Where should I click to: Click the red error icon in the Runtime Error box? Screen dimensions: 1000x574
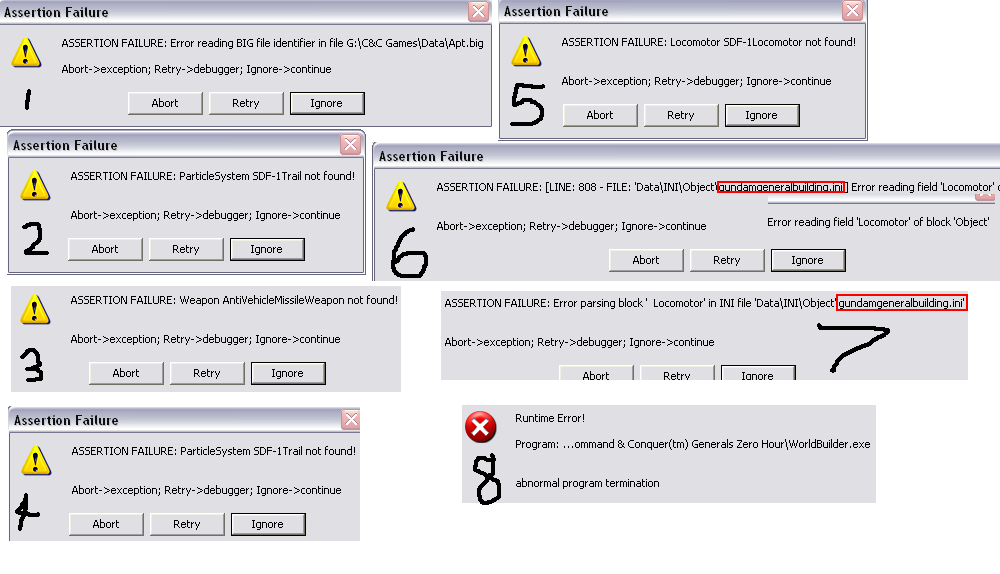tap(481, 428)
